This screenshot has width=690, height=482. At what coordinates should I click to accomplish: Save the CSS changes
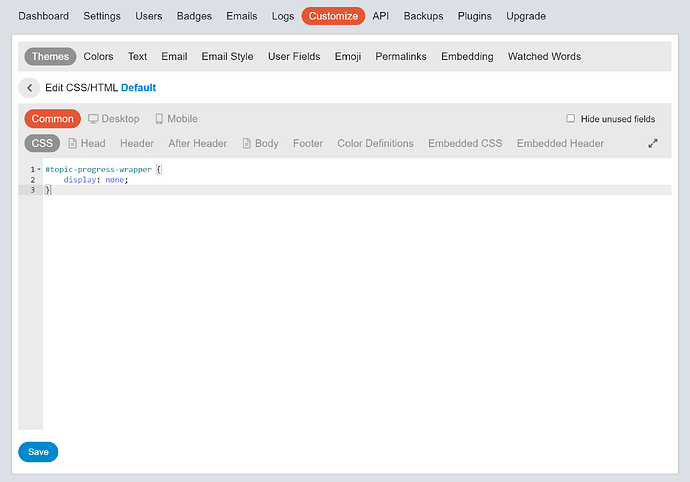coord(38,452)
